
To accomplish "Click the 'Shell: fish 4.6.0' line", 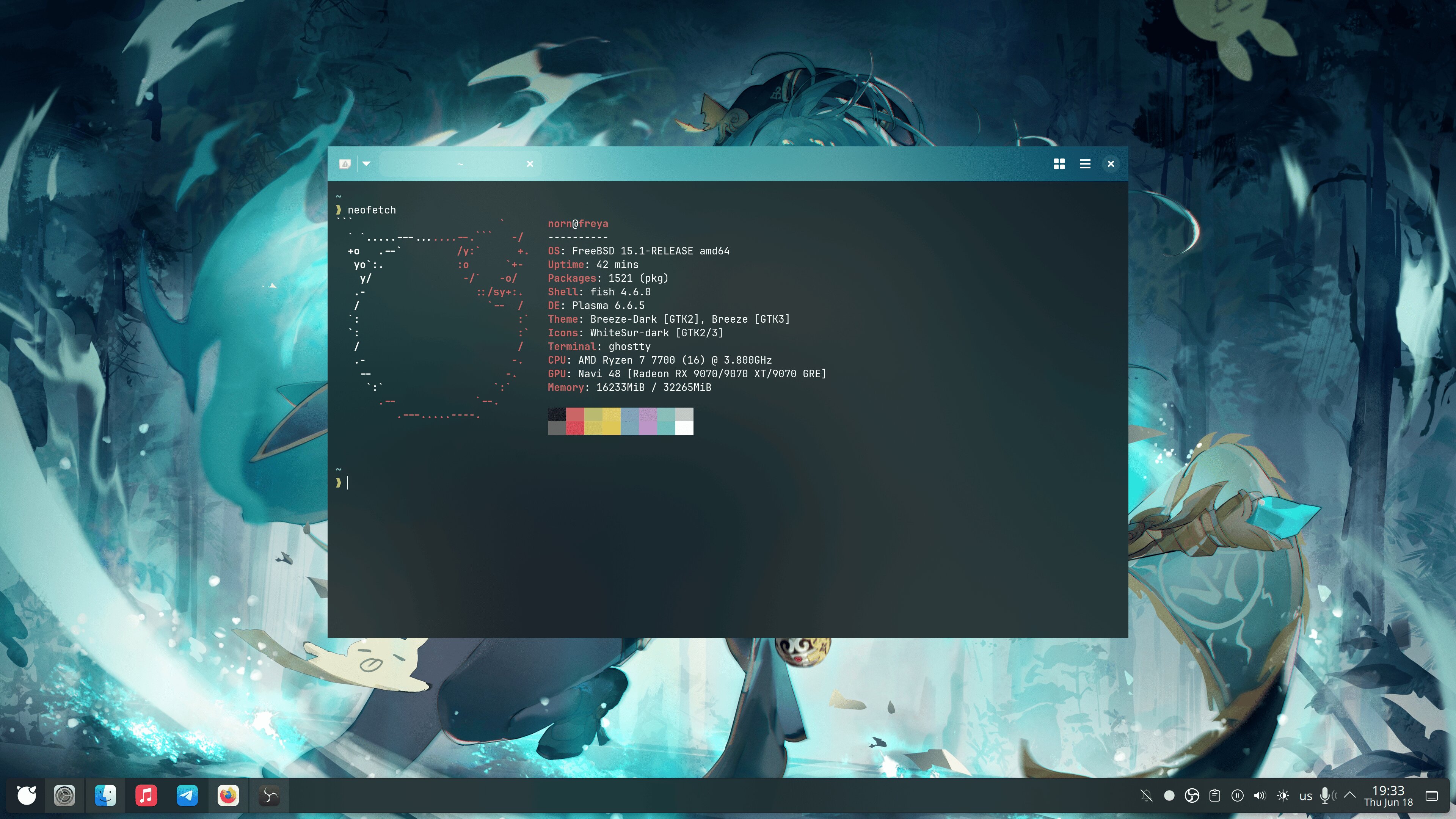I will pyautogui.click(x=599, y=292).
